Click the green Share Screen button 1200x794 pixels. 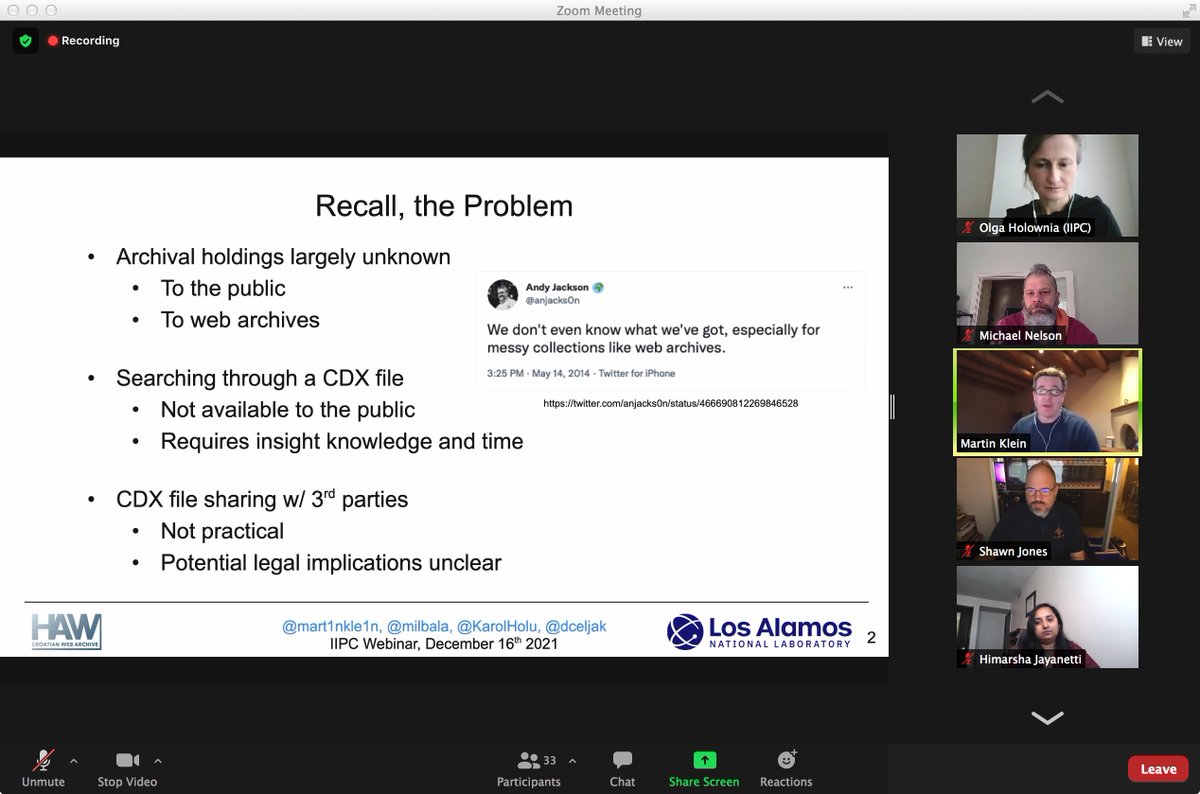click(704, 768)
